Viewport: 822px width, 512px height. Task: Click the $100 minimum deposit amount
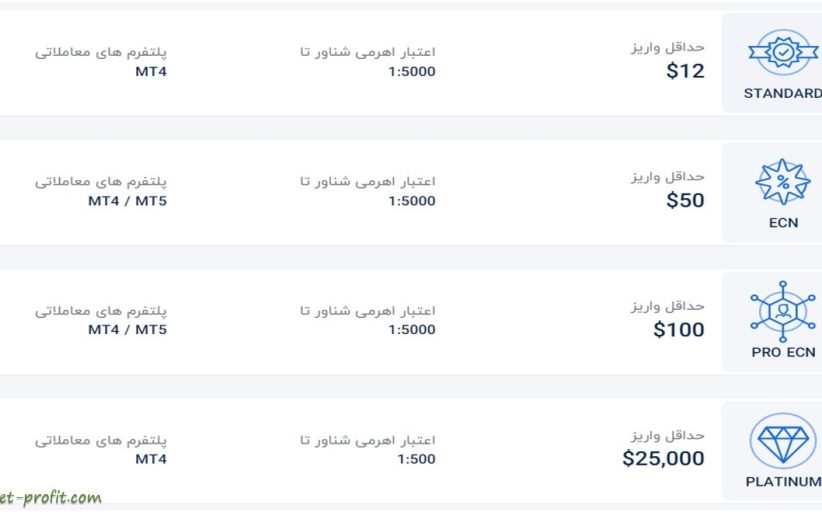679,330
